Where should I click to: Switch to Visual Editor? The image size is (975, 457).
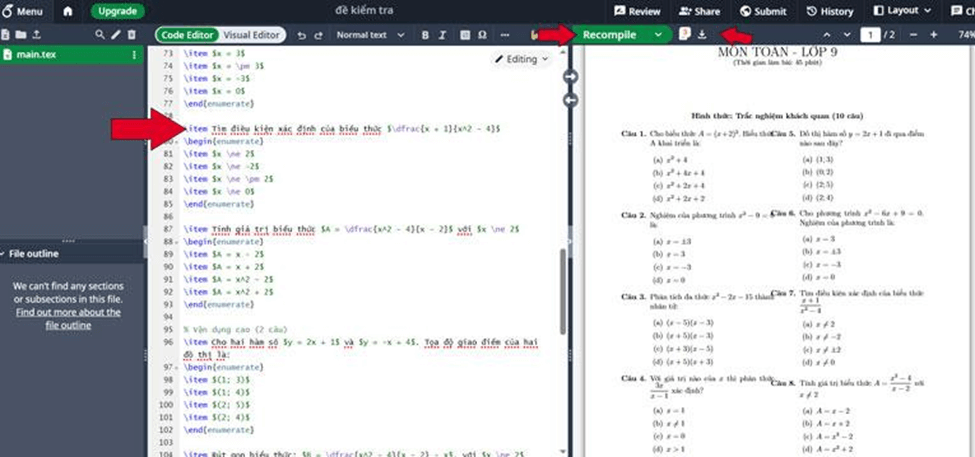[x=252, y=35]
